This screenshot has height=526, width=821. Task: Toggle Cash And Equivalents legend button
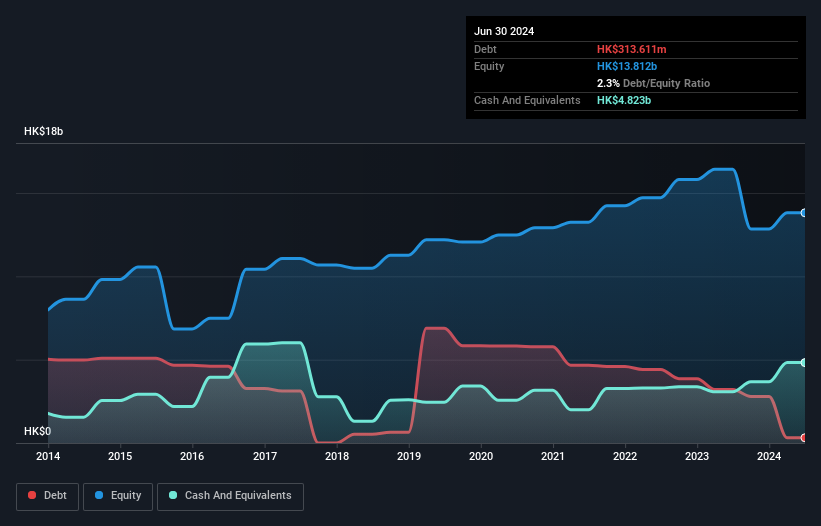click(230, 496)
